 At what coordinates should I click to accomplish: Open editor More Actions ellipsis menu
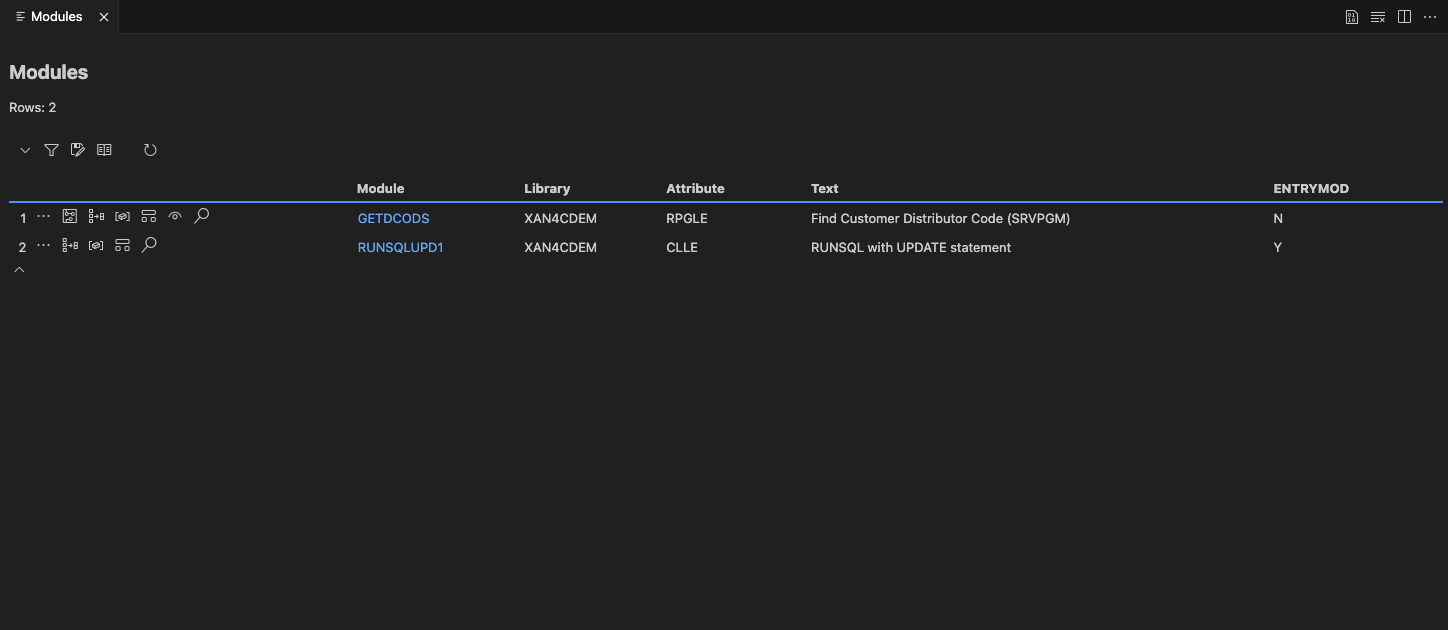(x=1429, y=17)
